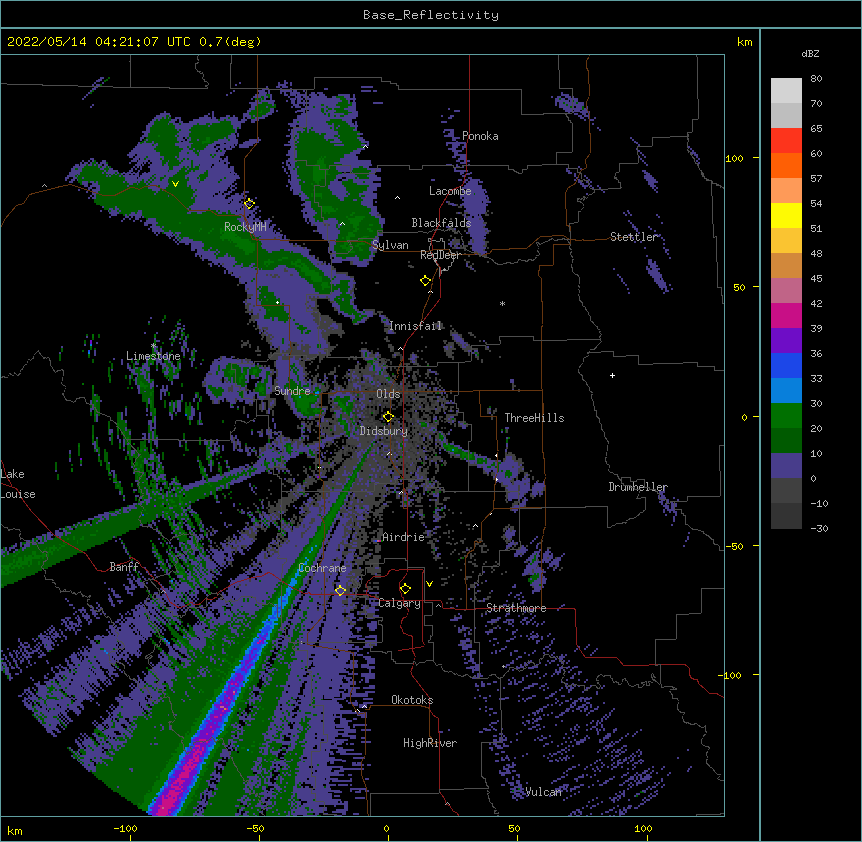This screenshot has width=862, height=842.
Task: Click the yellow diamond marker near RockyMH
Action: tap(250, 204)
